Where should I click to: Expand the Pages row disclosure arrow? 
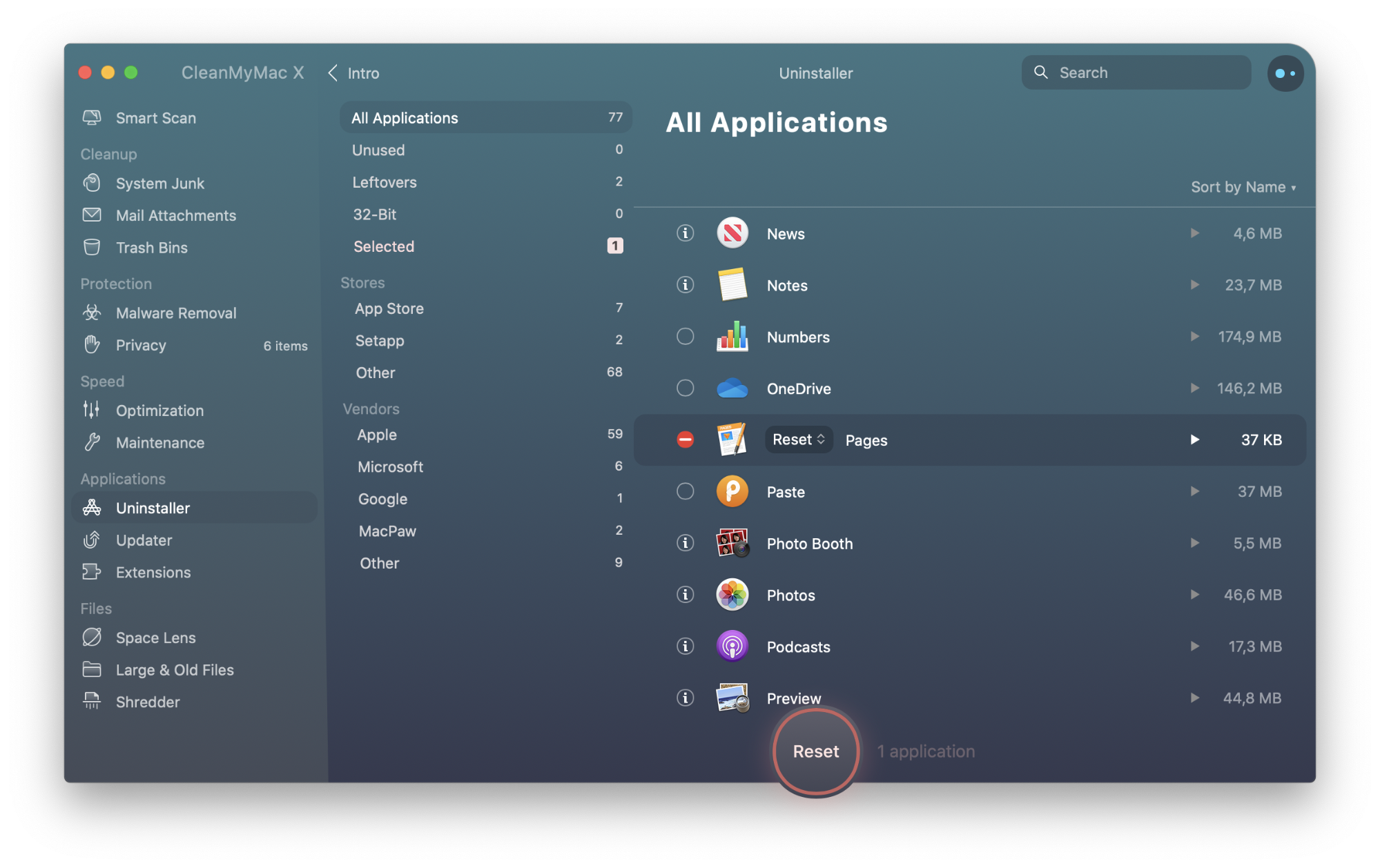[1194, 440]
